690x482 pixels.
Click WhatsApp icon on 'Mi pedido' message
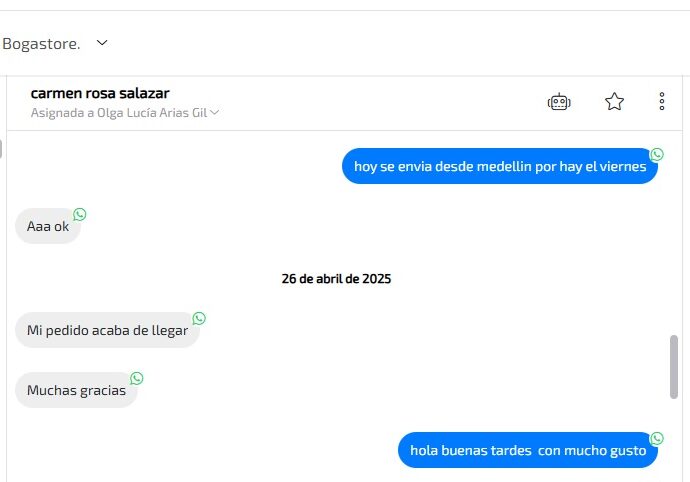point(199,318)
